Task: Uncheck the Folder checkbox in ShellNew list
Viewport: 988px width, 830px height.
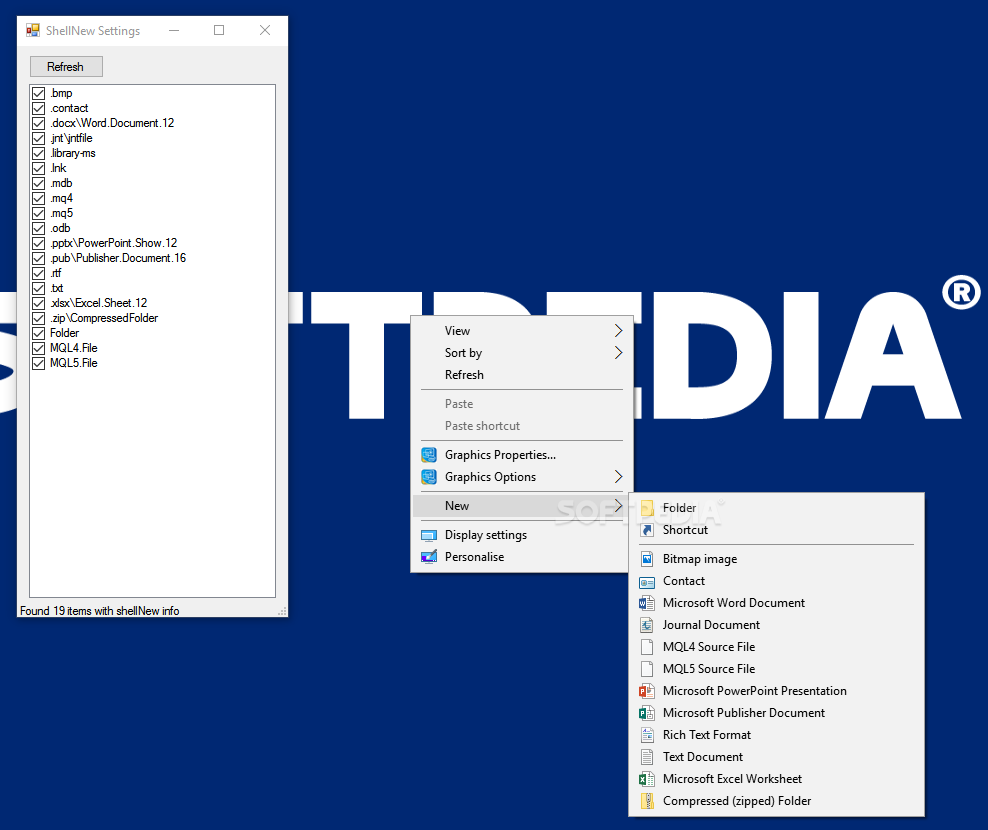Action: pos(38,333)
